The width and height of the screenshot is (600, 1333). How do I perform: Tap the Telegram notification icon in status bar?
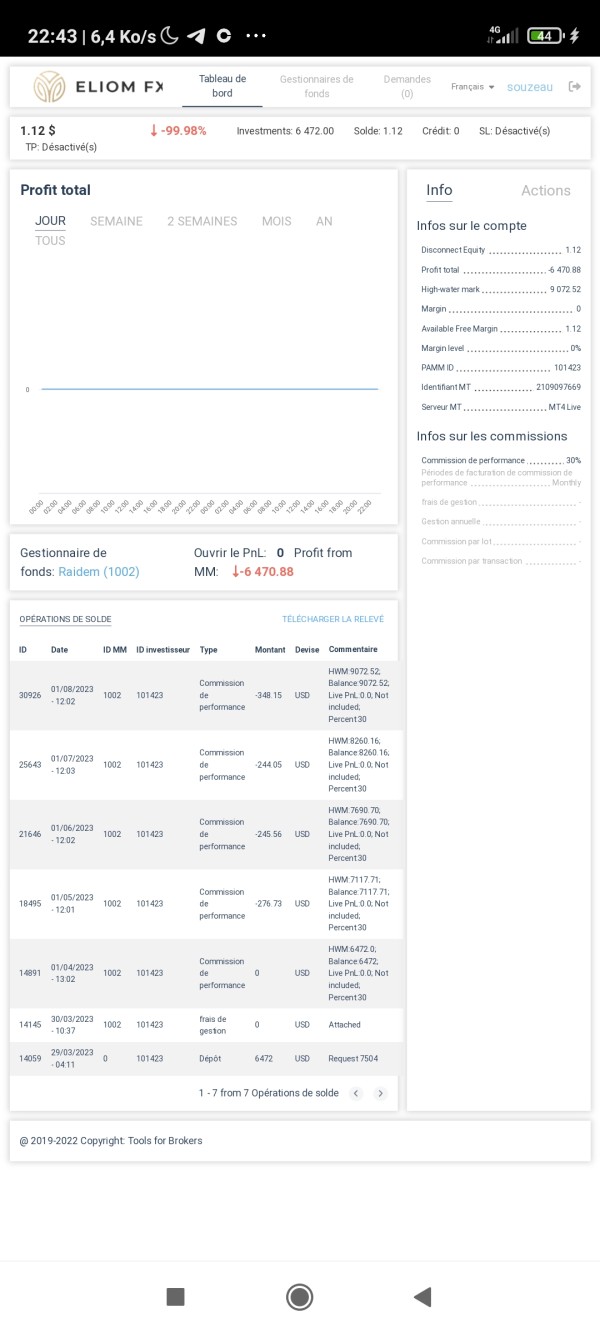click(196, 36)
